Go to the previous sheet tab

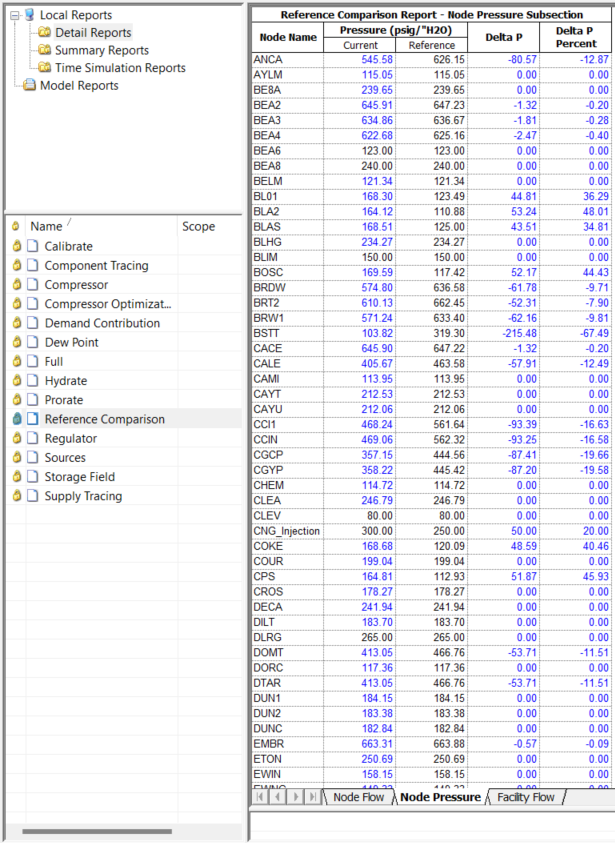277,797
